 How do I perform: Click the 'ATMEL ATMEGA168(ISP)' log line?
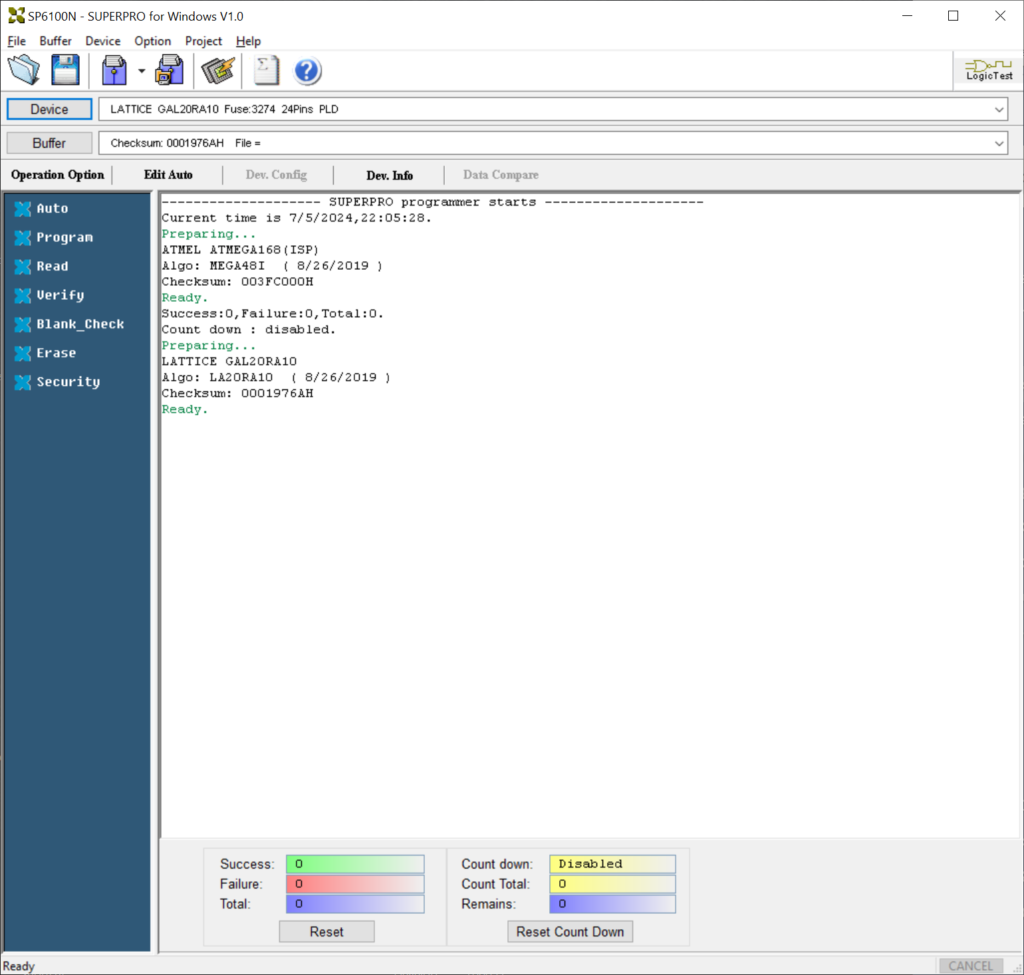tap(240, 249)
